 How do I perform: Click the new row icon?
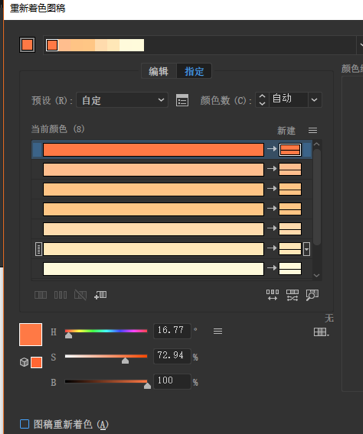[100, 295]
